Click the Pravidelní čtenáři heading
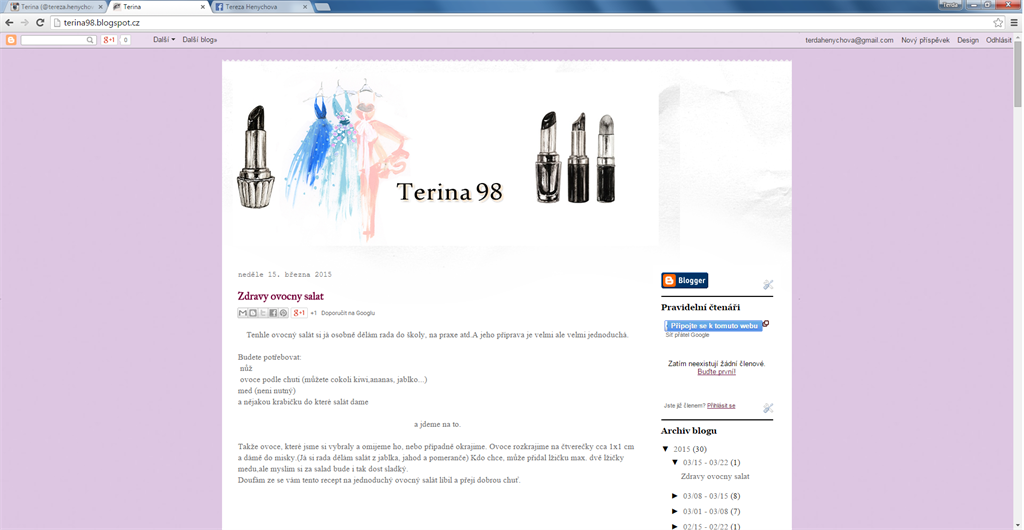Image resolution: width=1024 pixels, height=530 pixels. click(700, 307)
